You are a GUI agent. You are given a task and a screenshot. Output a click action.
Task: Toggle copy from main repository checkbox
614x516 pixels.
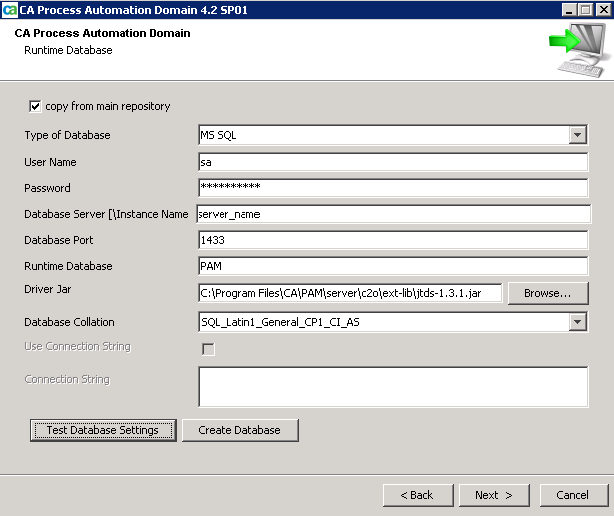coord(36,106)
